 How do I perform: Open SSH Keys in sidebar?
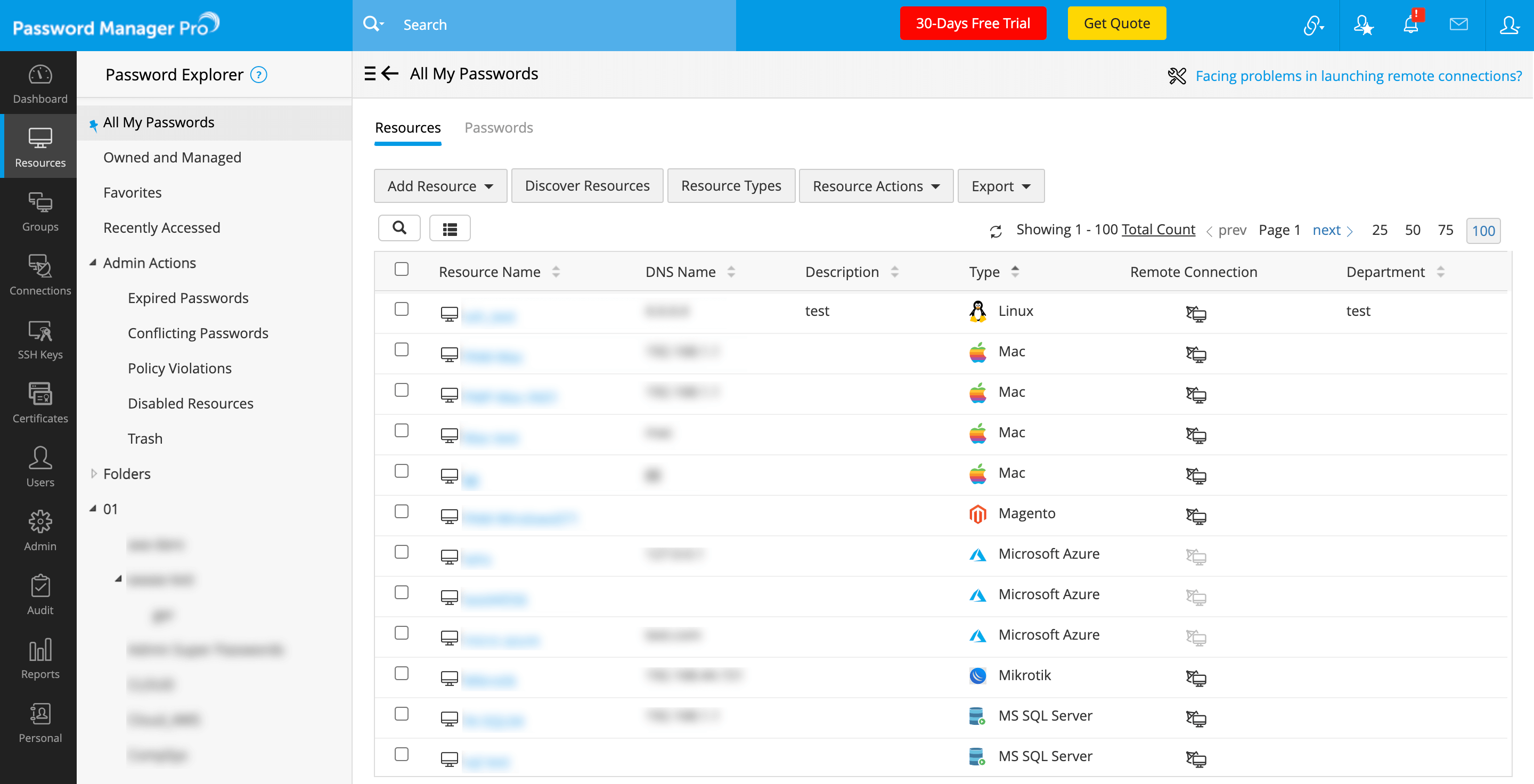40,339
